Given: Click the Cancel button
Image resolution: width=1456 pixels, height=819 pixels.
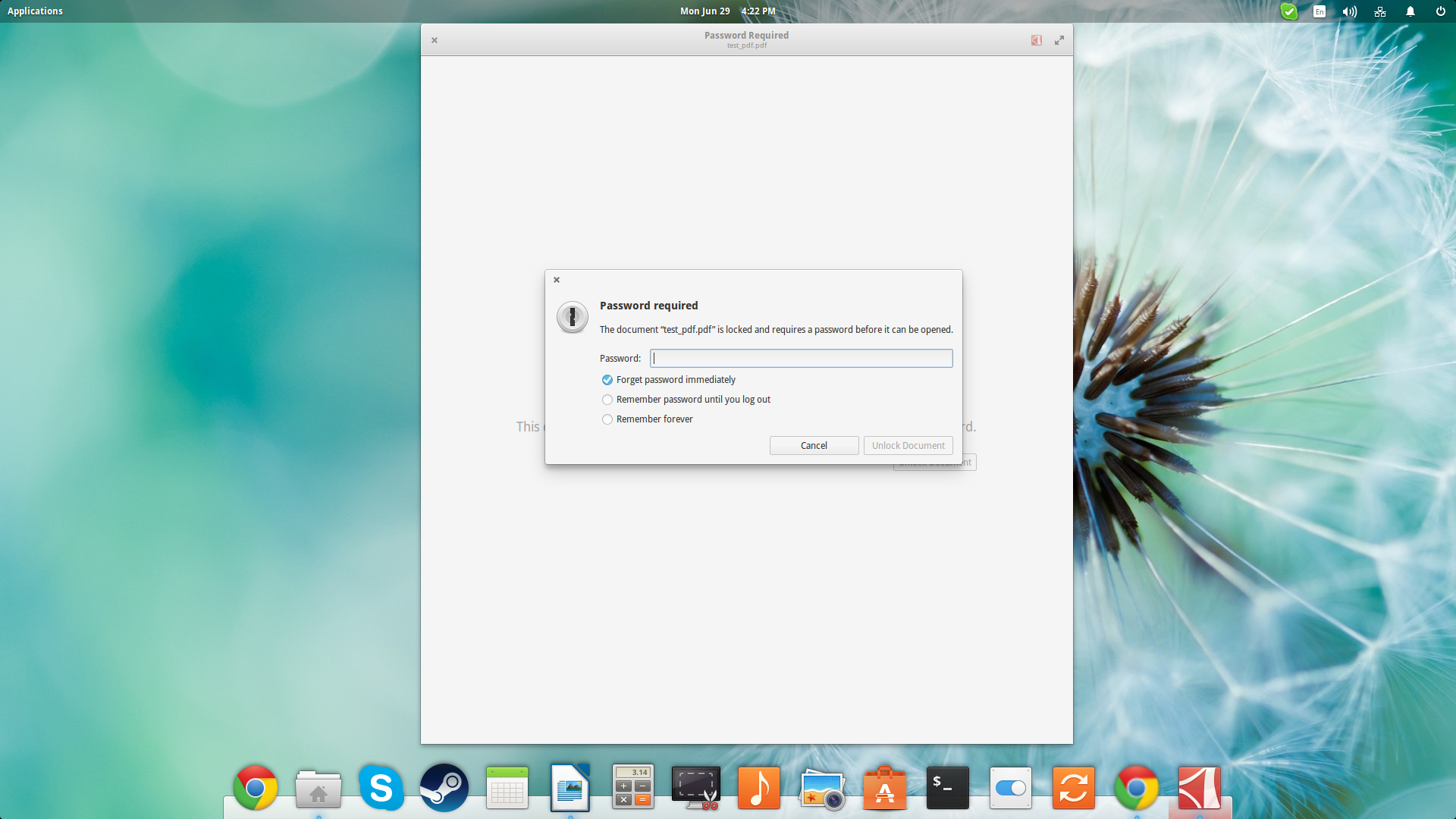Looking at the screenshot, I should point(814,446).
